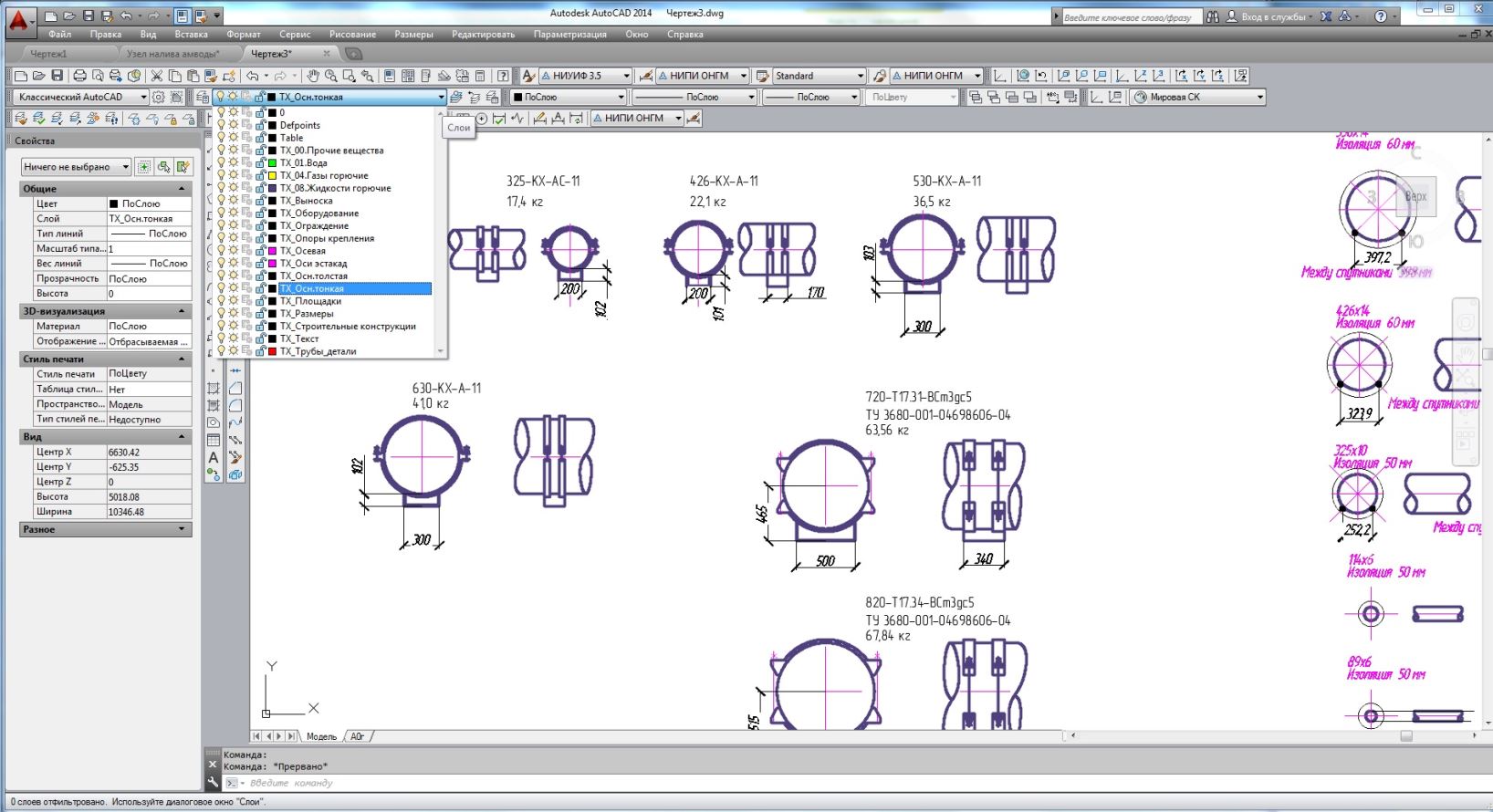
Task: Open text style dropdown НИУИФ 3.5
Action: click(585, 76)
